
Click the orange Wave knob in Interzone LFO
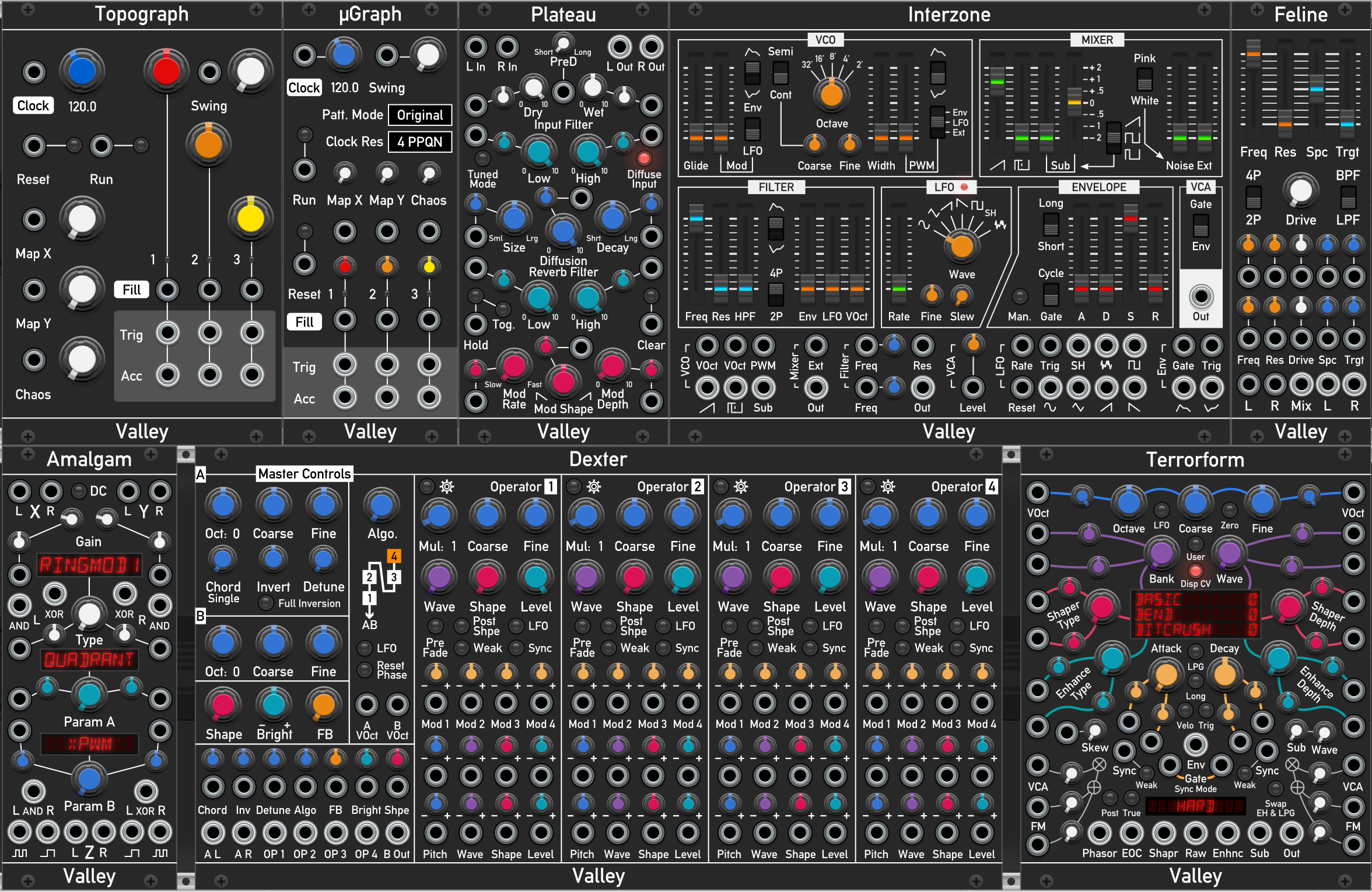pos(961,247)
